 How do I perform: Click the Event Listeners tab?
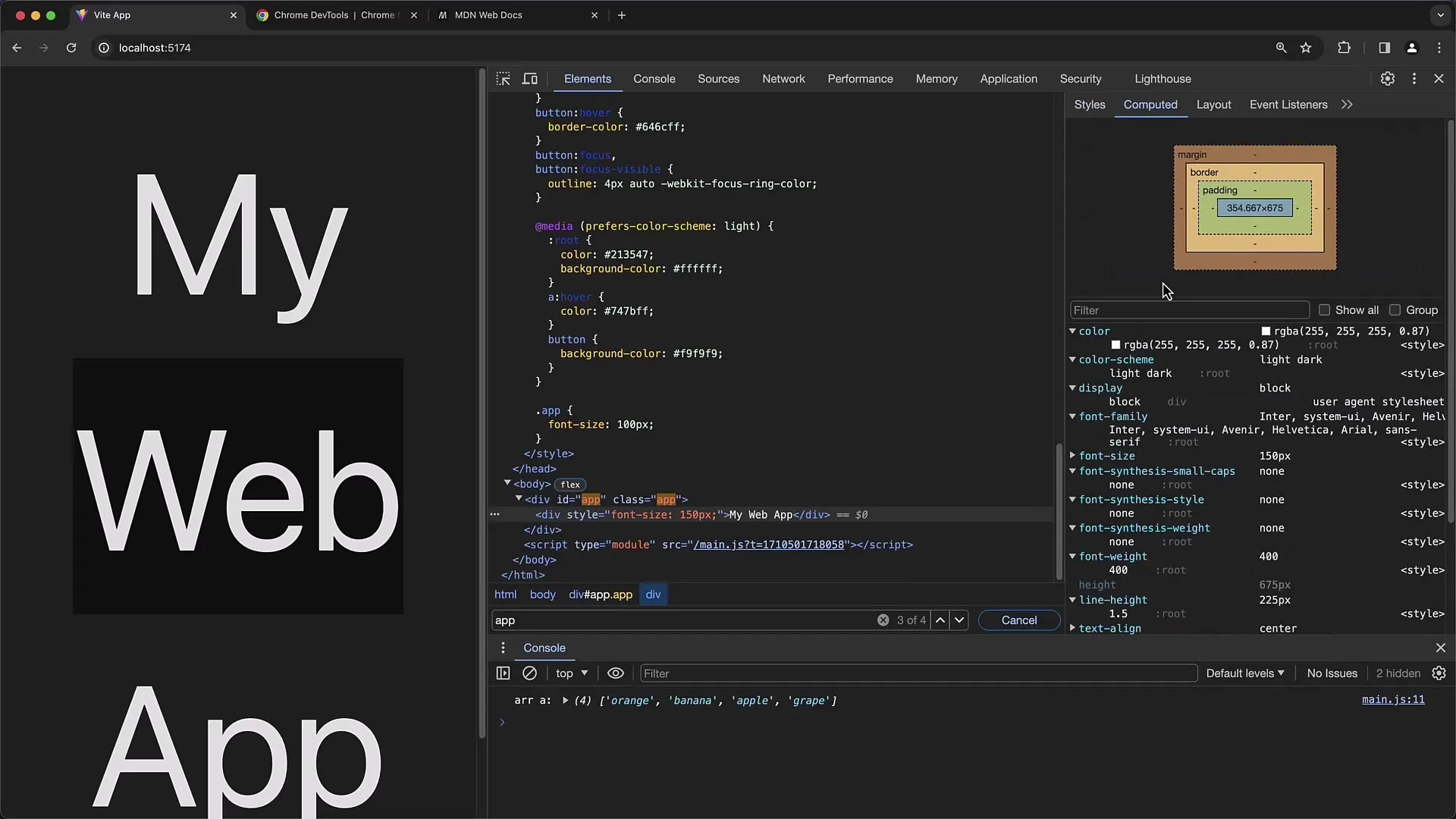point(1289,104)
